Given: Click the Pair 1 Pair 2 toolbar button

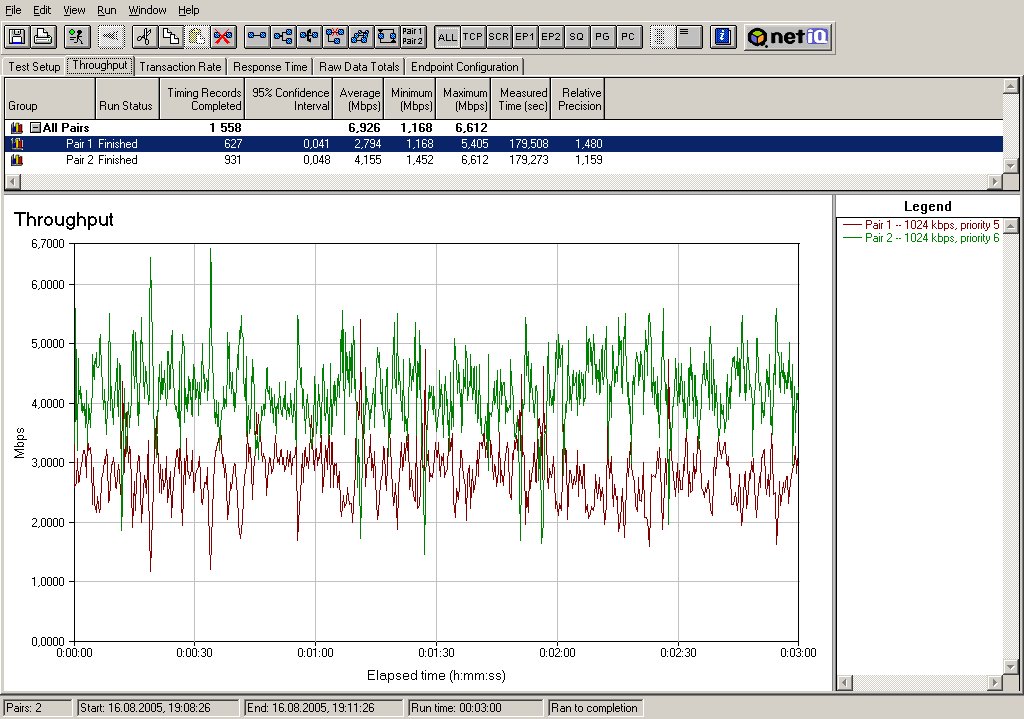Looking at the screenshot, I should (412, 37).
